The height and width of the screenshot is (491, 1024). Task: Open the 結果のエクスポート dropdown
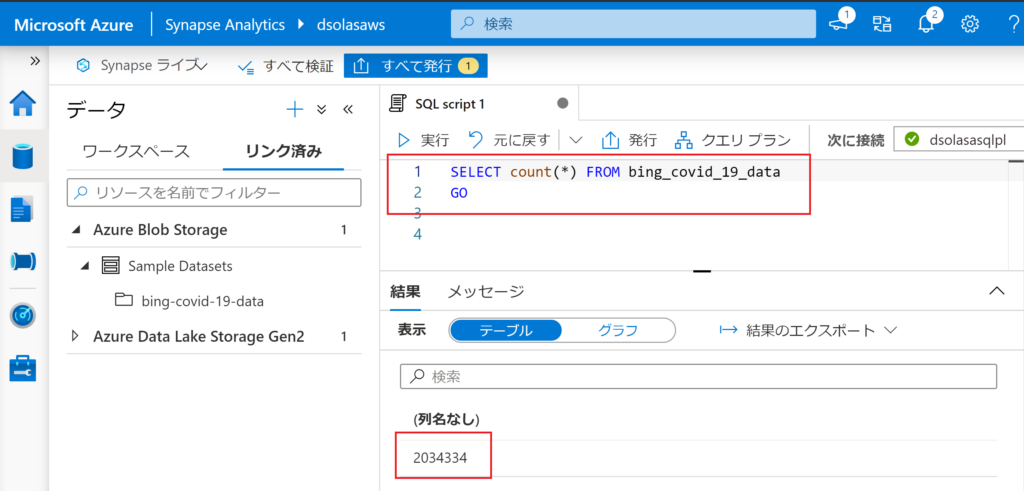click(x=808, y=330)
